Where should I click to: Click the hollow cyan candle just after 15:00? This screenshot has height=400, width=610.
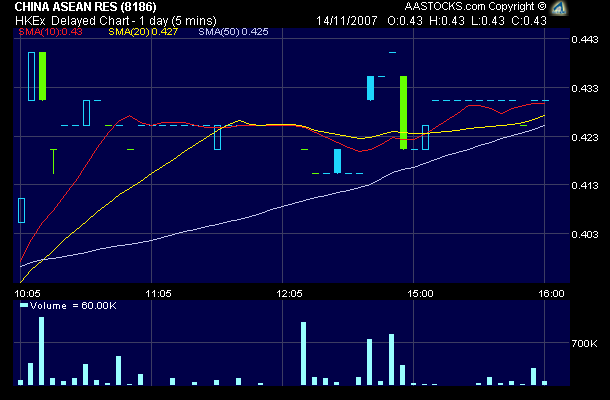(426, 137)
